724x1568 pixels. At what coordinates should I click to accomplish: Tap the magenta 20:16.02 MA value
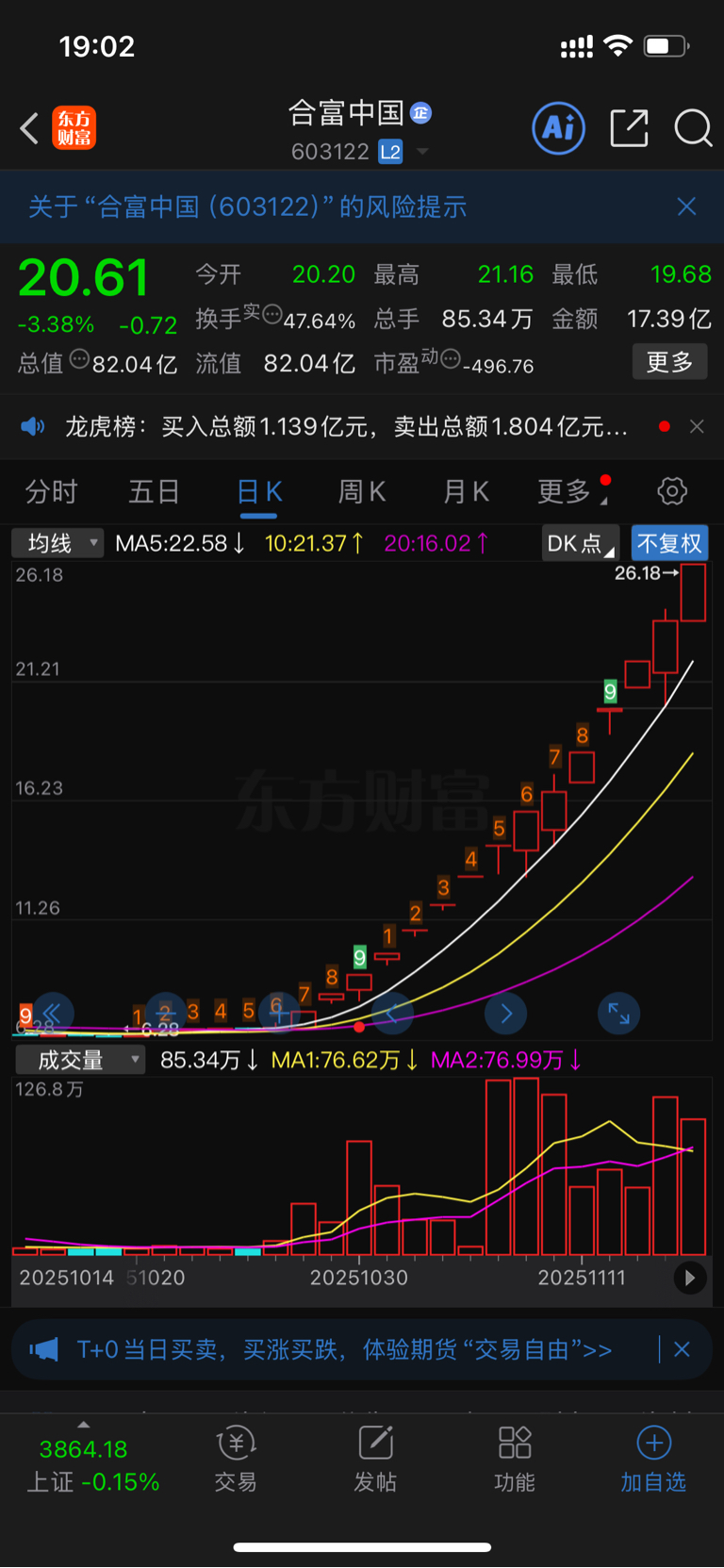tap(436, 543)
